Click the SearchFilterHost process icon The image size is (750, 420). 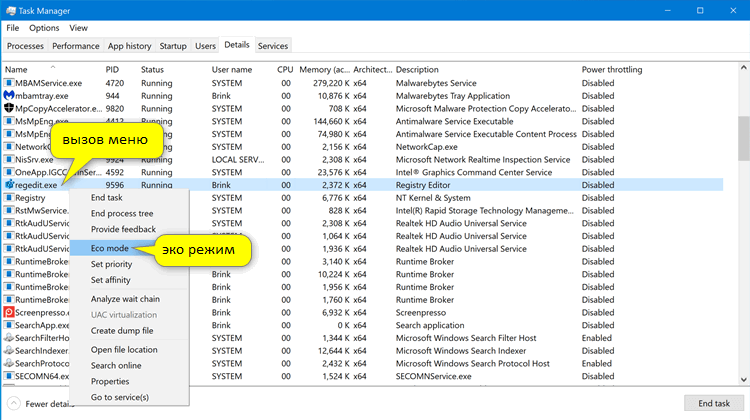pos(9,338)
